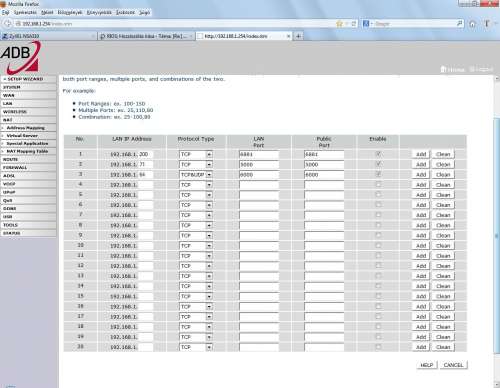
Task: Tick Enable checkbox for row 8
Action: point(378,225)
